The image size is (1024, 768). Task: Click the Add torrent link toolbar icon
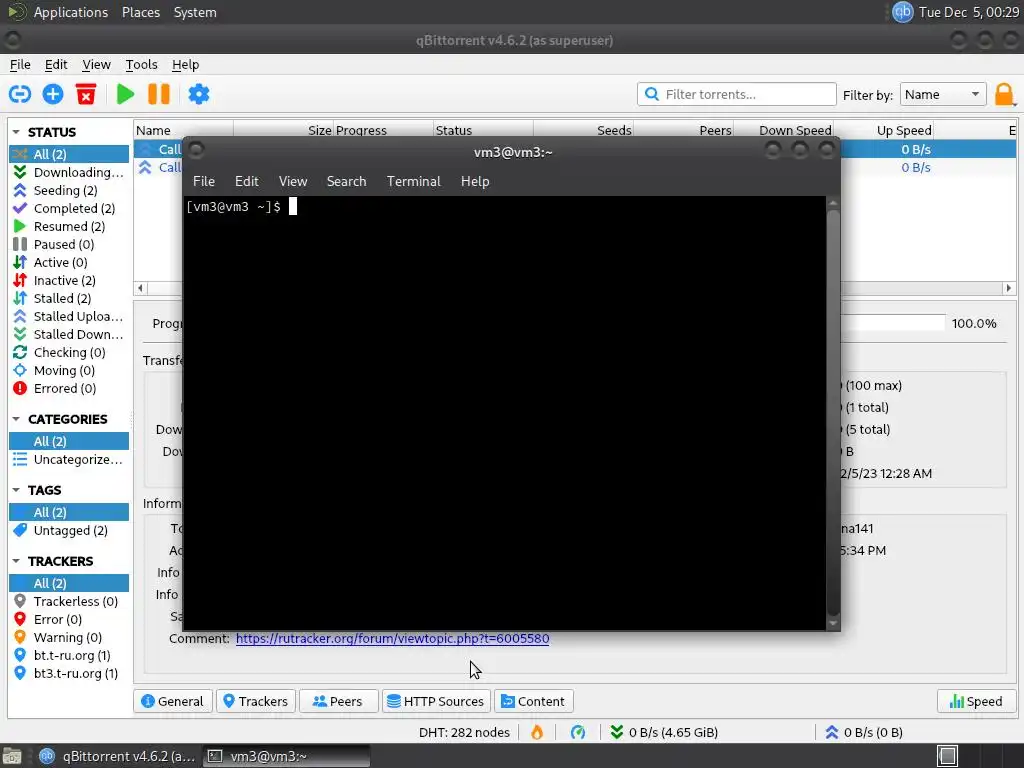point(20,94)
